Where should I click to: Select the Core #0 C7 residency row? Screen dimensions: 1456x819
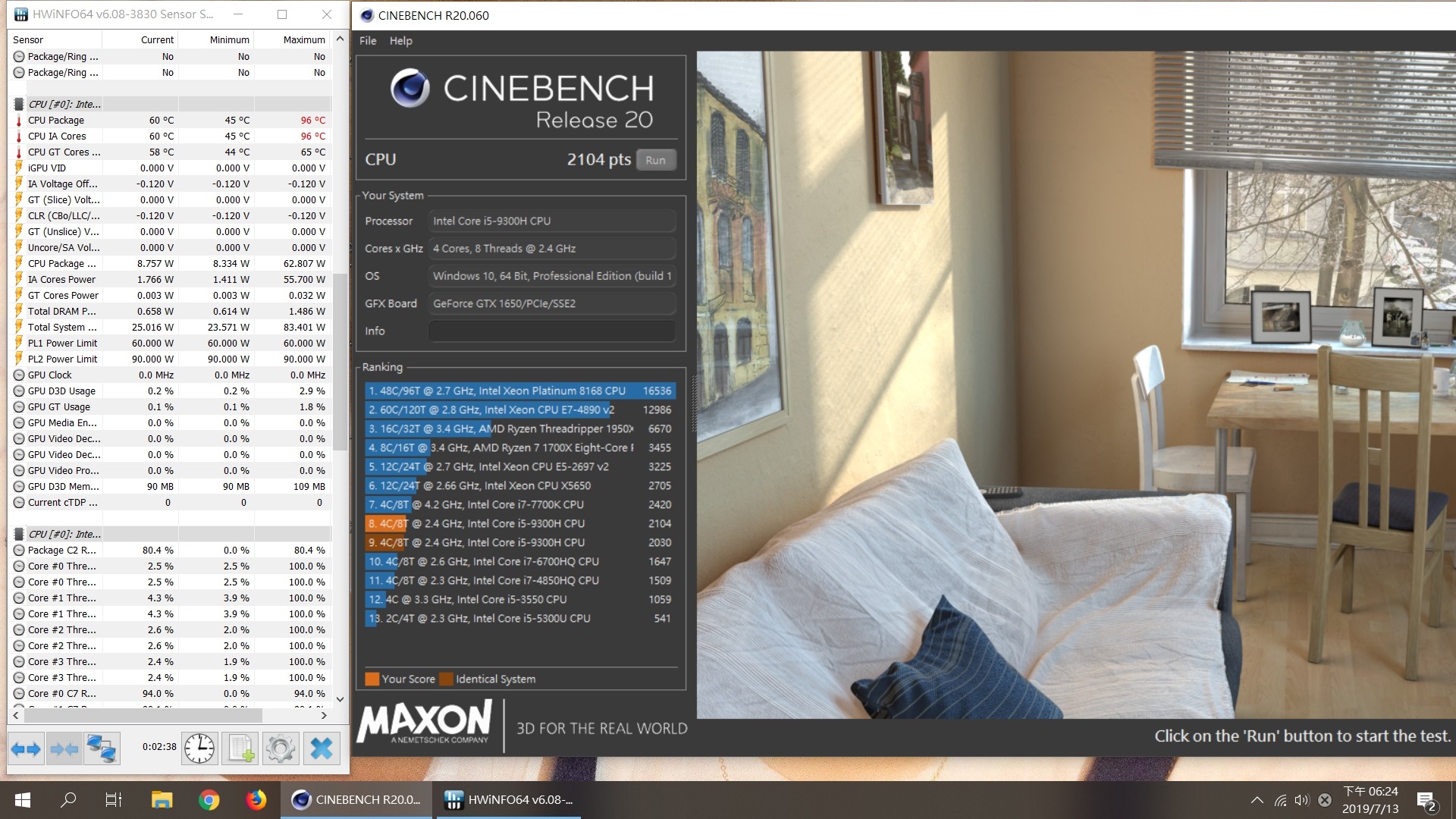pos(170,694)
